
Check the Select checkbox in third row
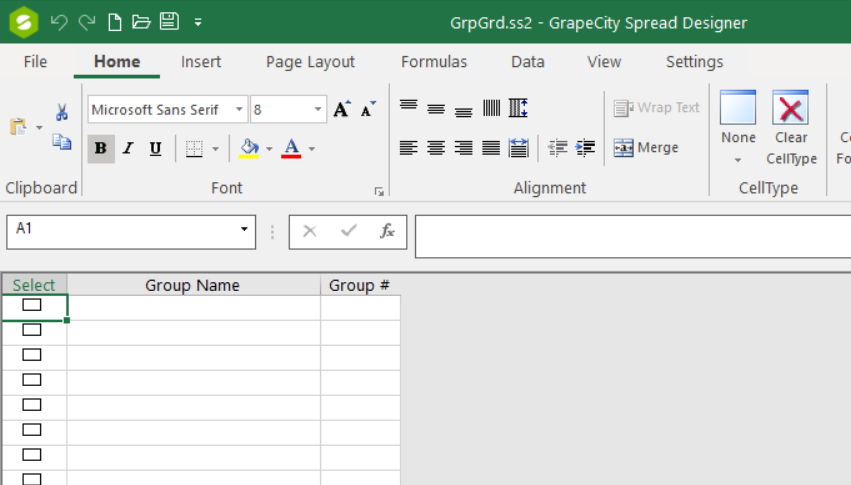click(31, 355)
